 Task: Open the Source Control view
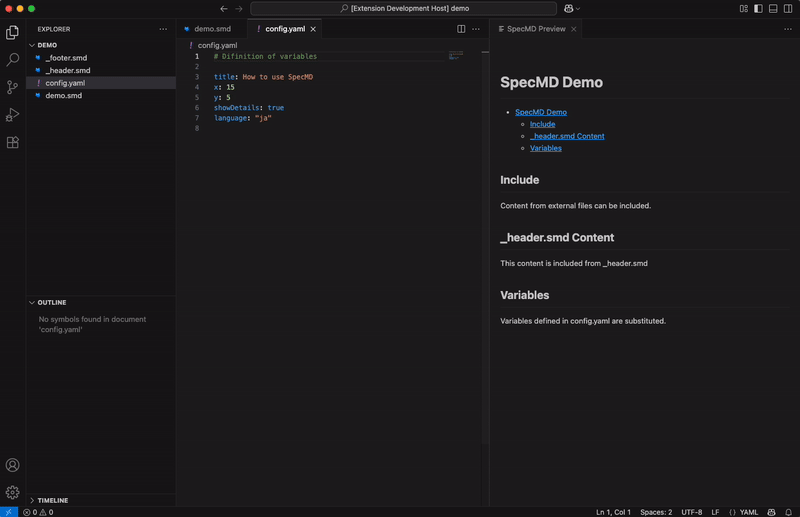pos(12,87)
